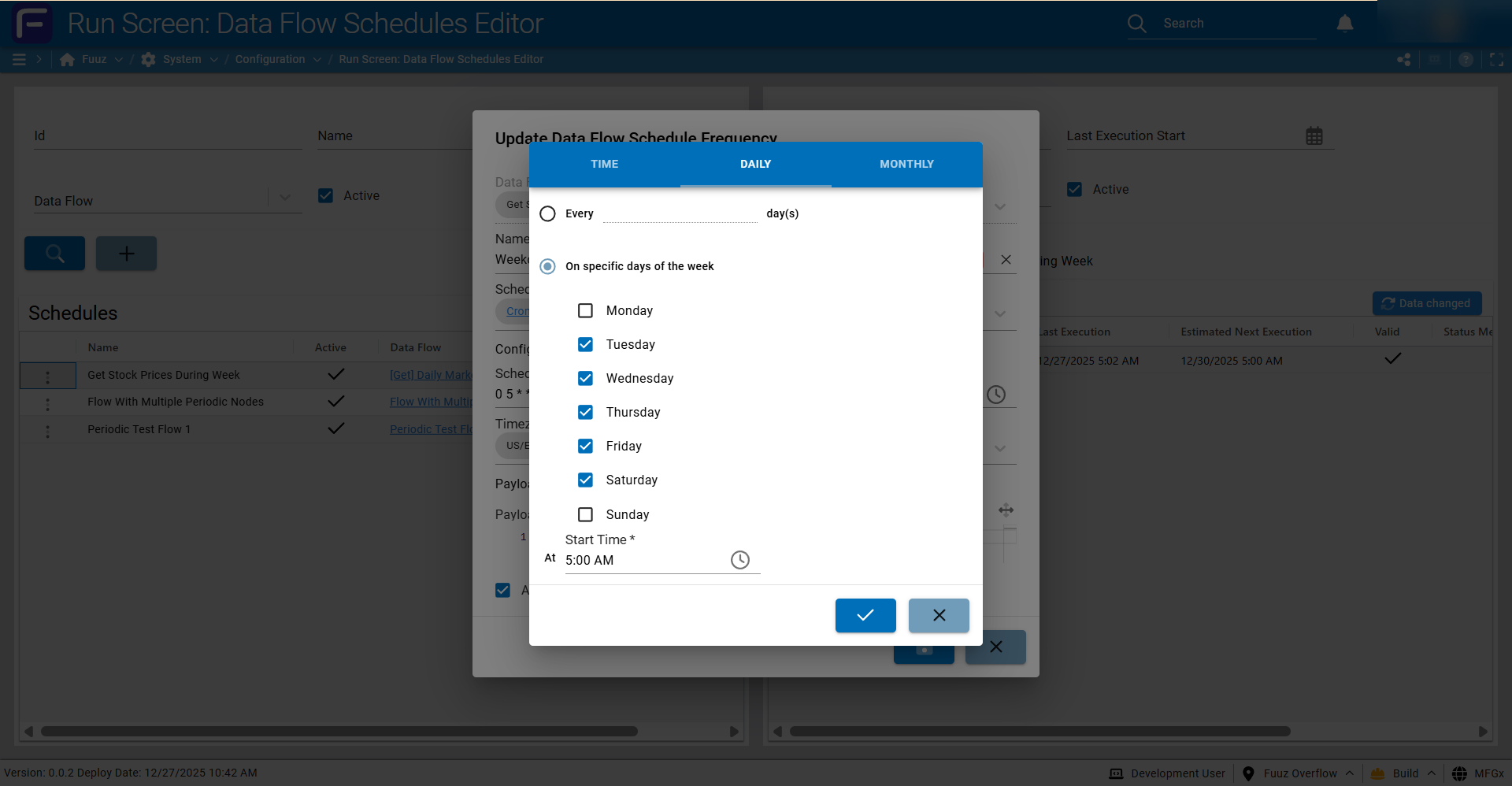This screenshot has height=786, width=1512.
Task: Select the Every day(s) radio option
Action: [x=547, y=213]
